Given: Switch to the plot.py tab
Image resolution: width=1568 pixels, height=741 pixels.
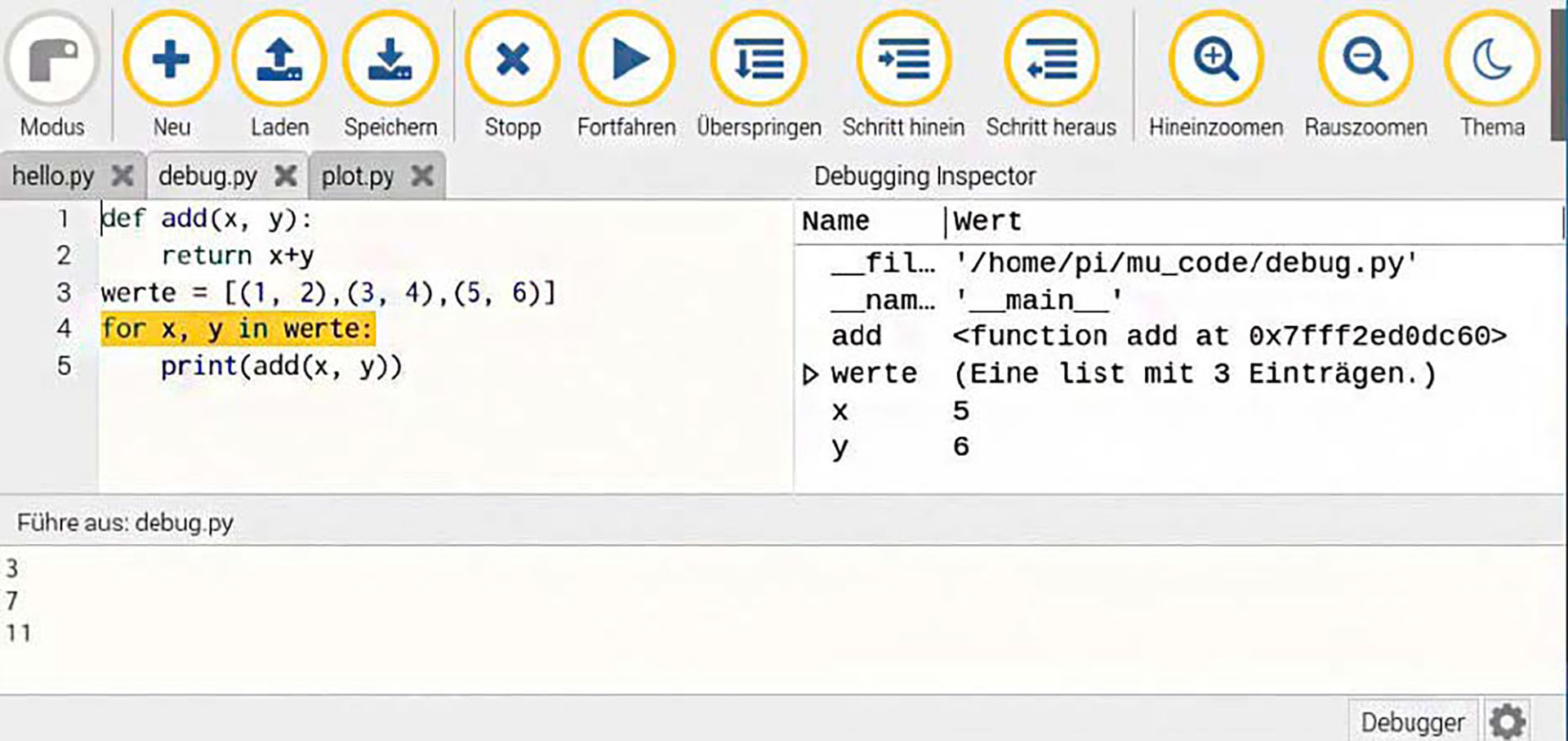Looking at the screenshot, I should pos(358,175).
